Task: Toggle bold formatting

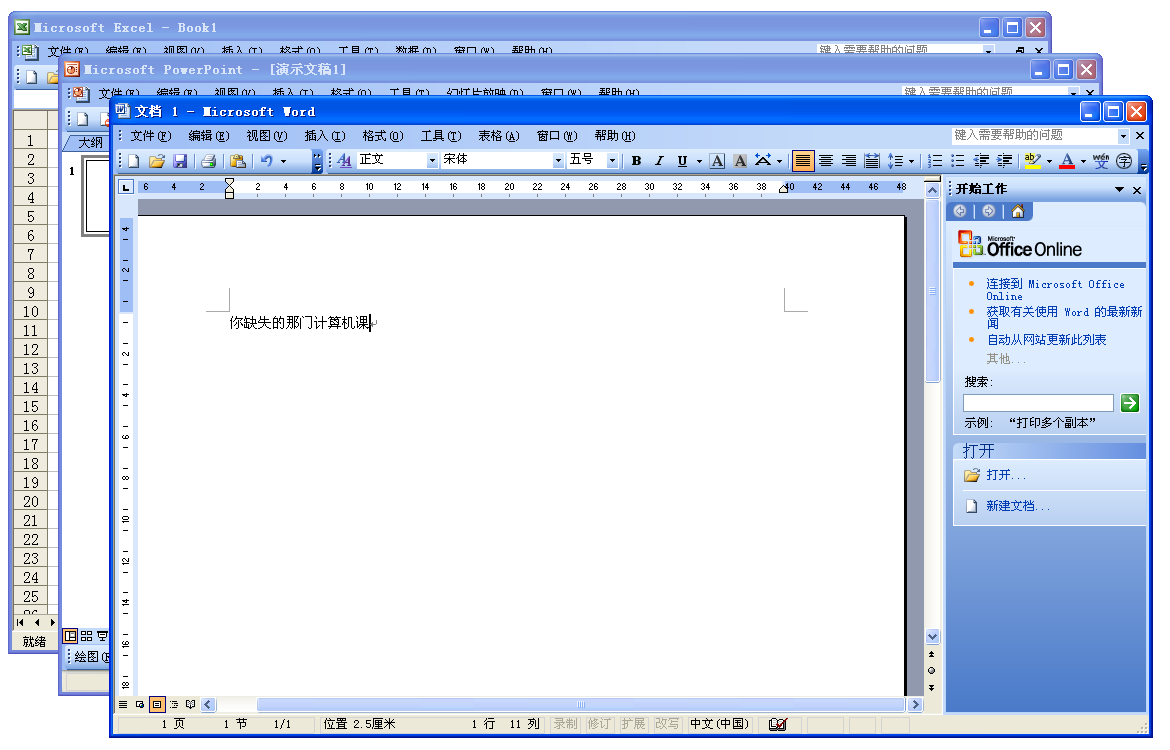Action: [x=636, y=160]
